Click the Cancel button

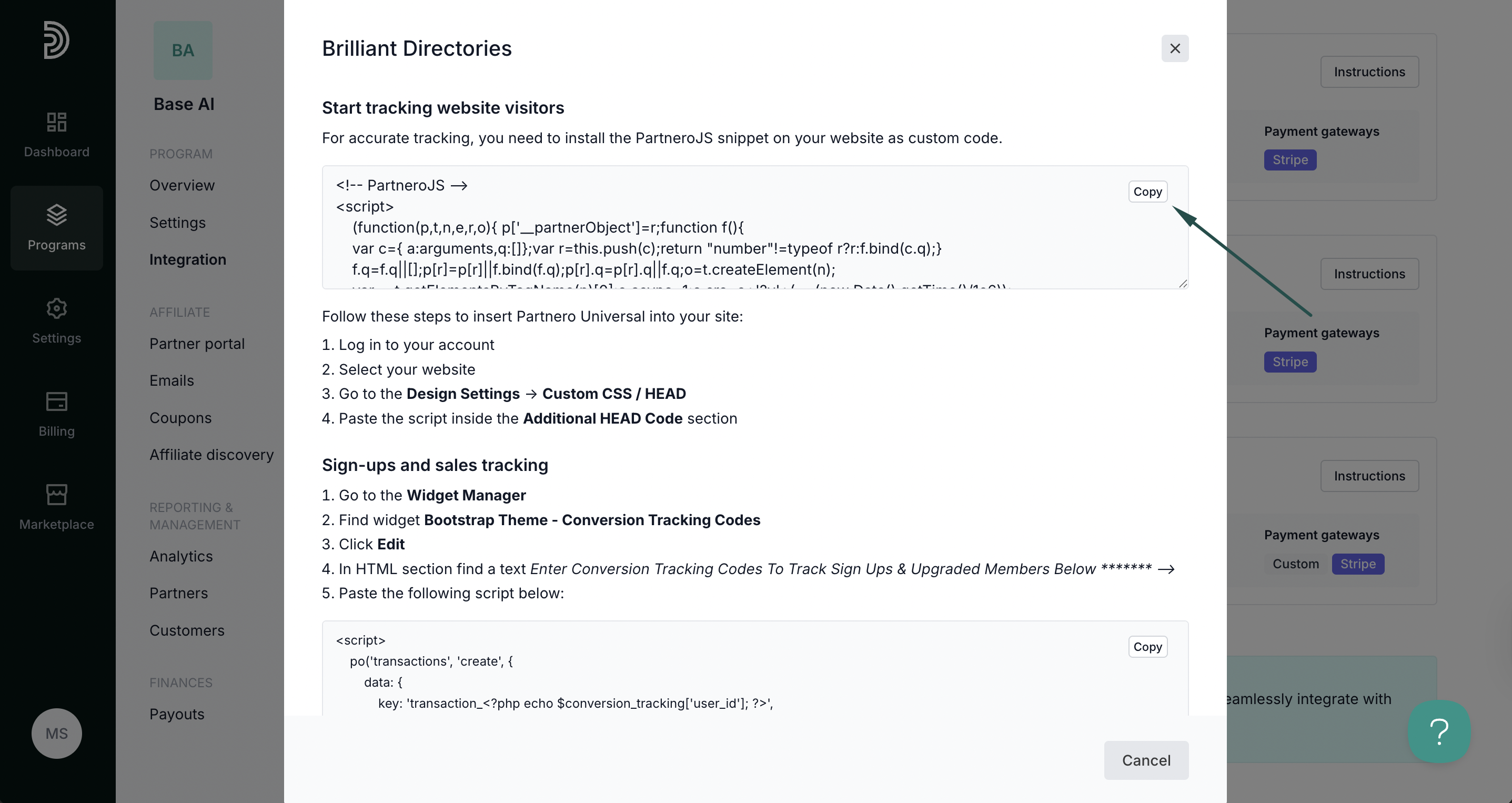(1146, 760)
